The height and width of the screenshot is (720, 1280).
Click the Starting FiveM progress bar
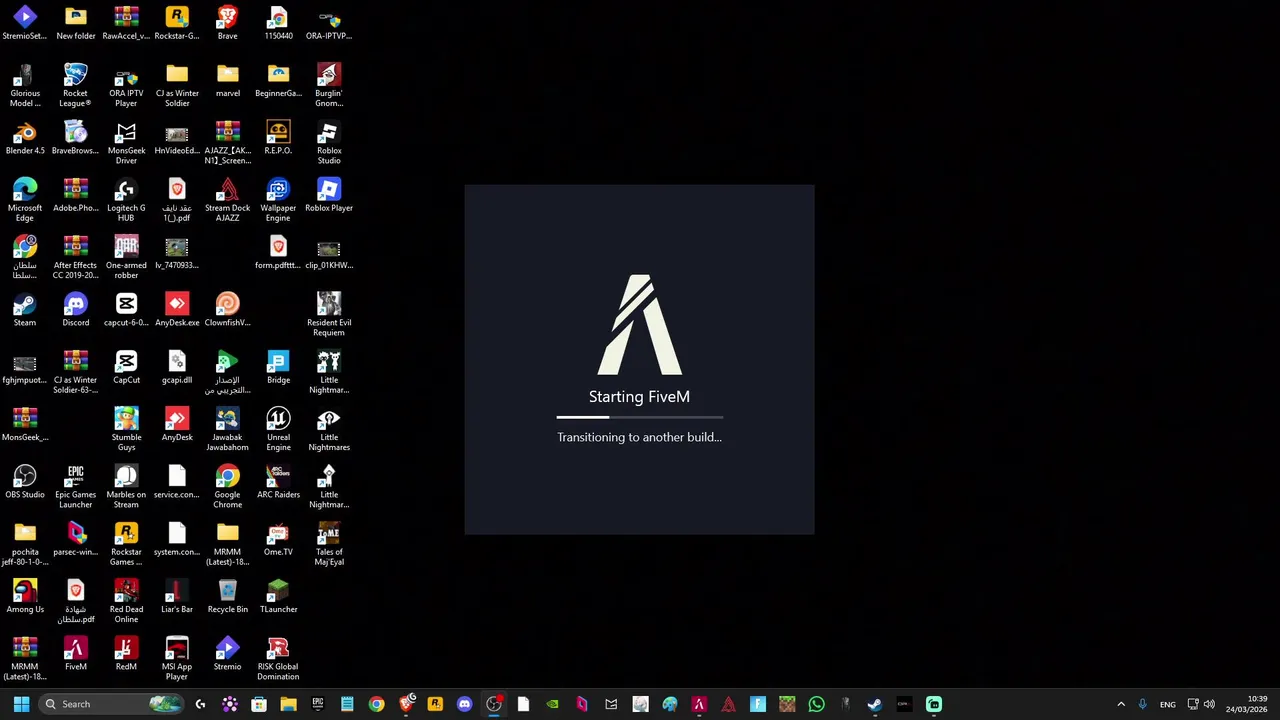(x=639, y=417)
